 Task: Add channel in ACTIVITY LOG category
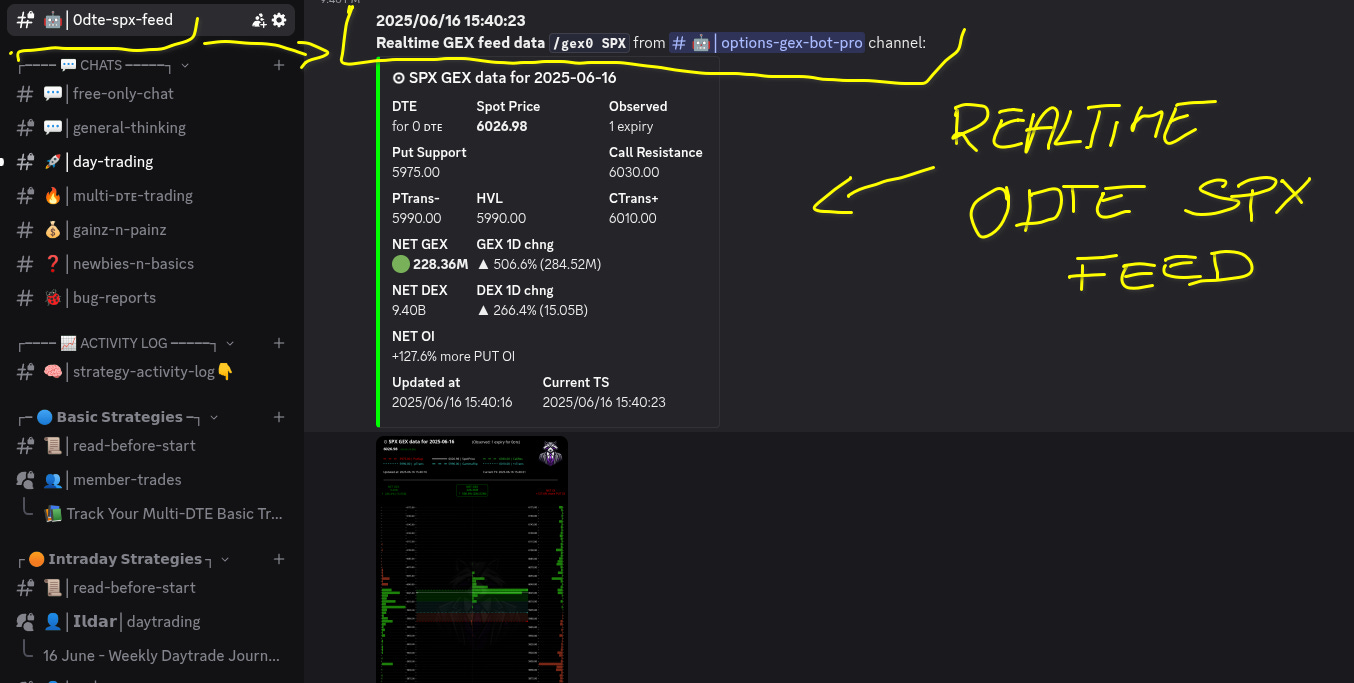point(279,343)
